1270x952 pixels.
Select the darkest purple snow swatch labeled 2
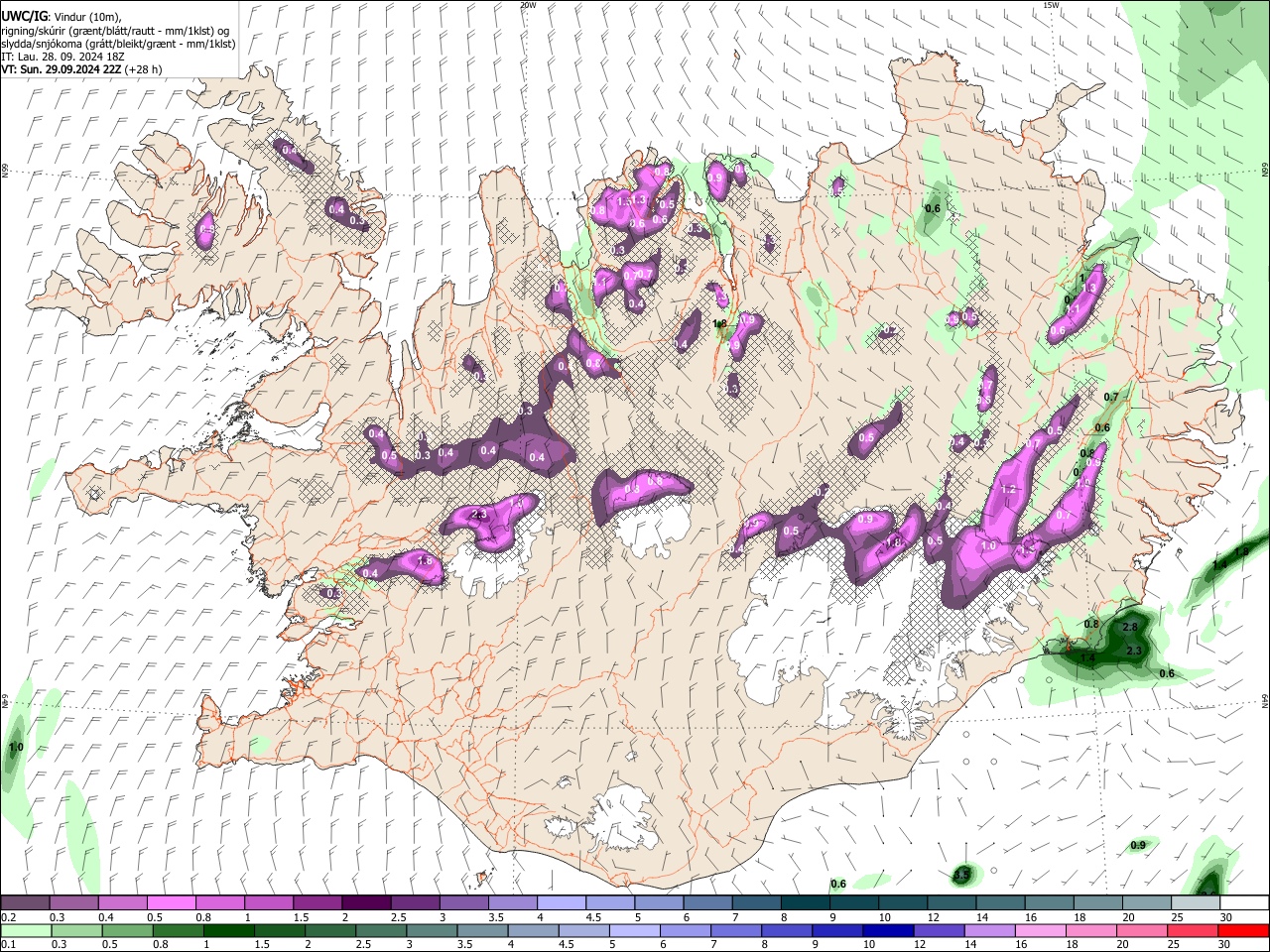(x=365, y=903)
